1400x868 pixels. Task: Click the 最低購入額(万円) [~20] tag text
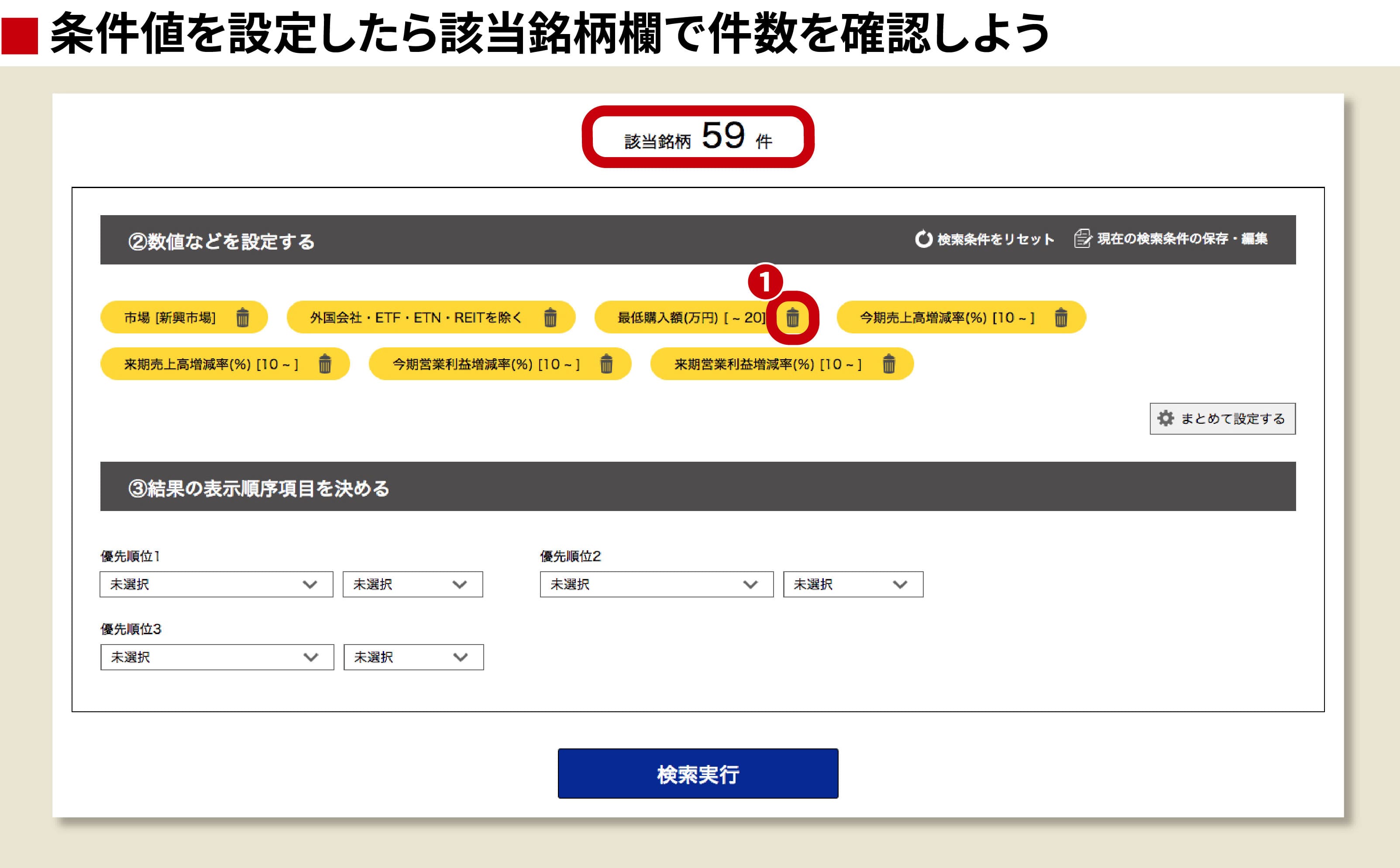(x=691, y=317)
